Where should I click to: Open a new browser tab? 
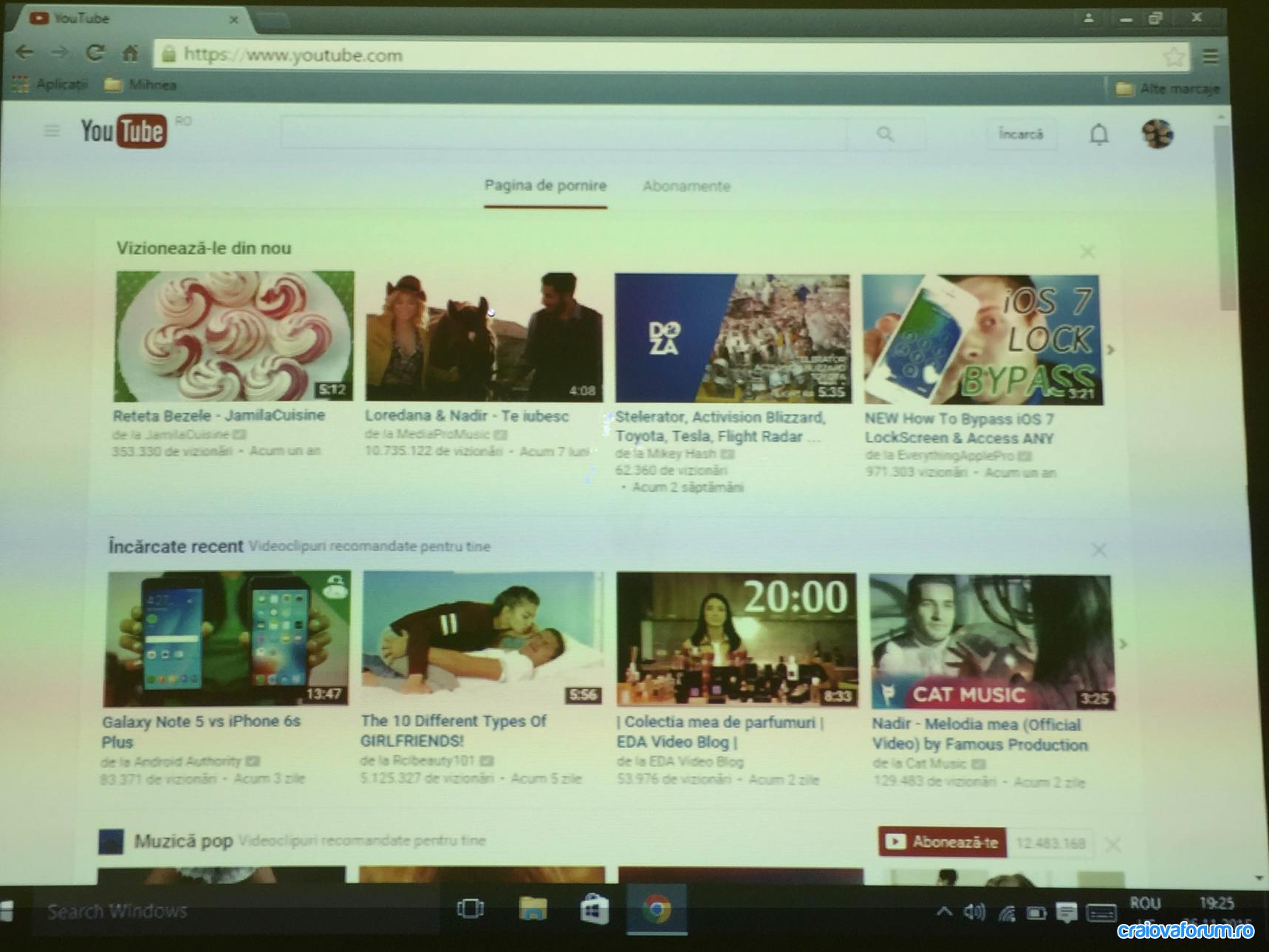point(272,22)
